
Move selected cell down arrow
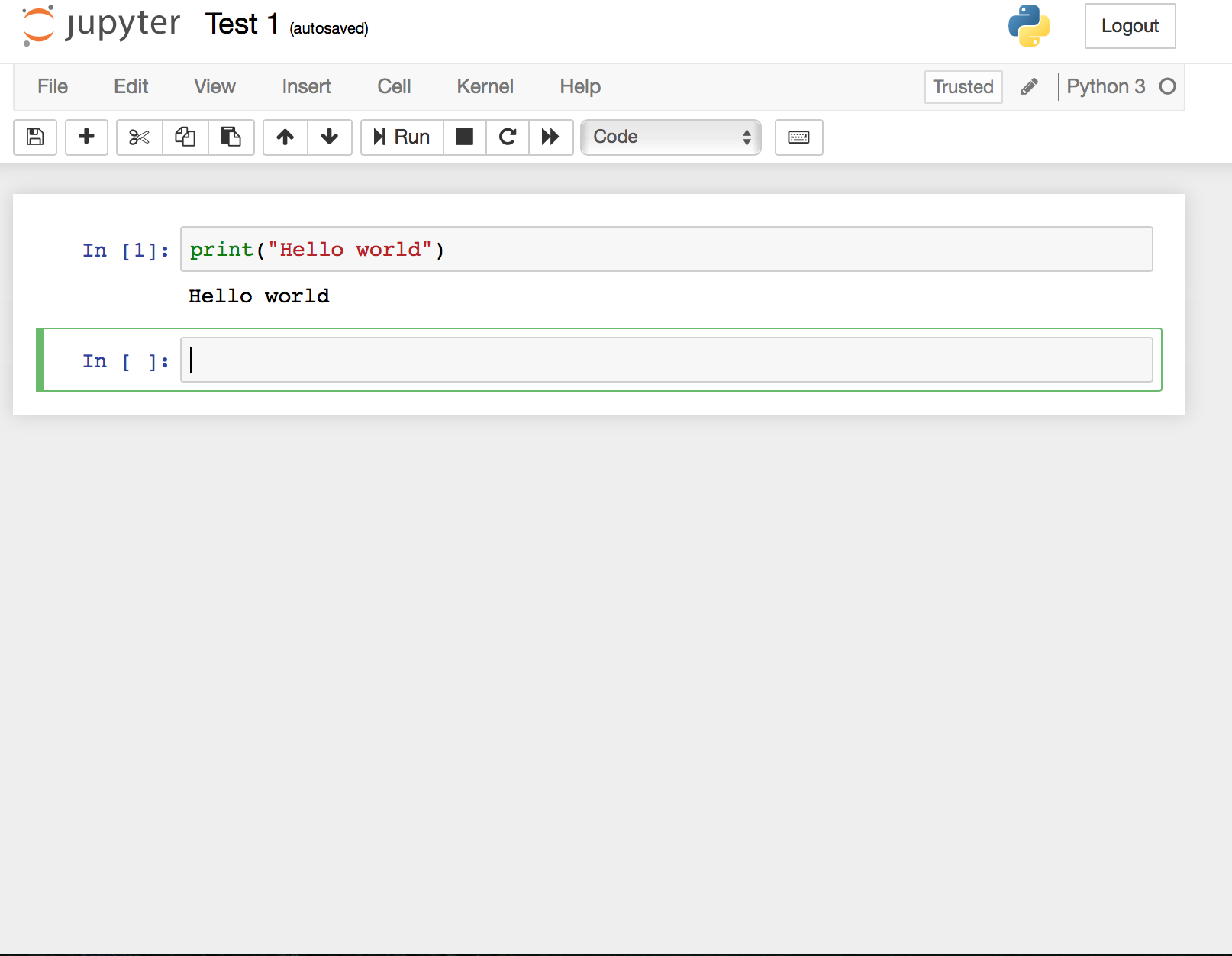[330, 137]
